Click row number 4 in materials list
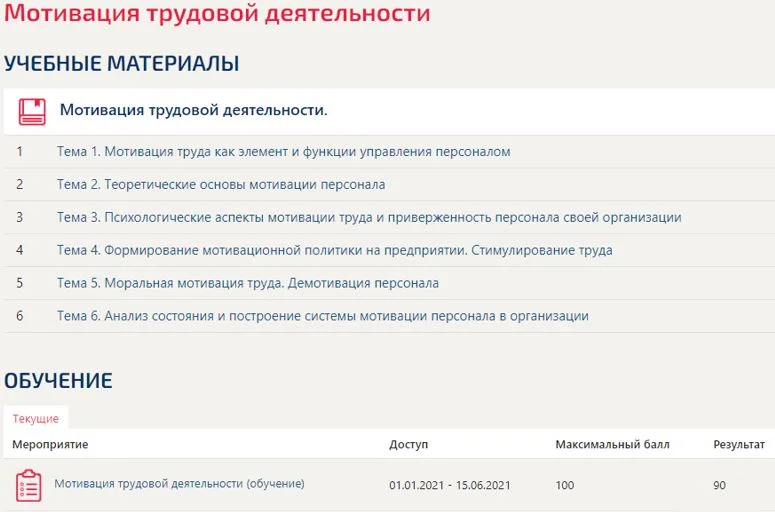This screenshot has height=512, width=775. tap(19, 250)
